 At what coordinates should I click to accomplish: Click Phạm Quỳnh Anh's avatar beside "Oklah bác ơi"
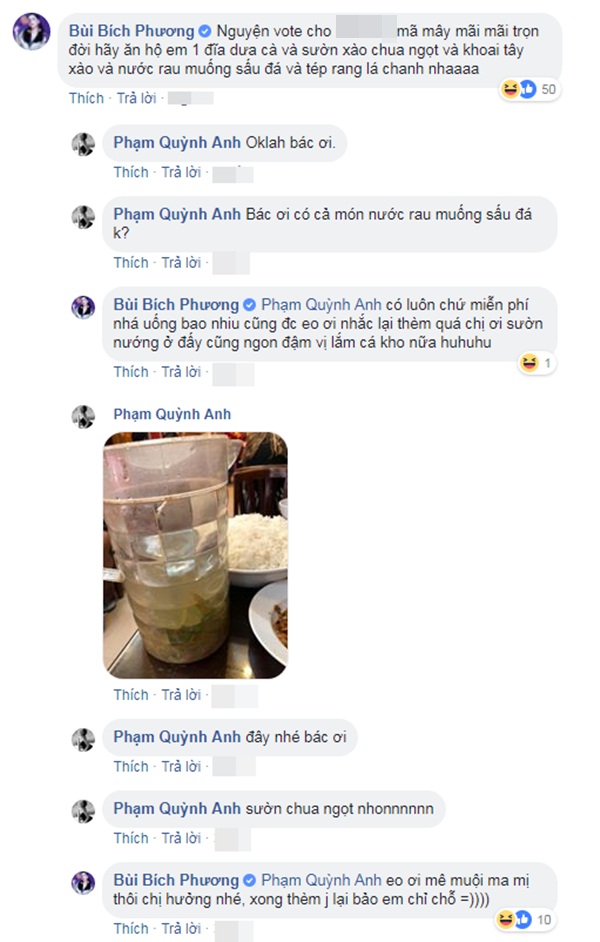83,144
